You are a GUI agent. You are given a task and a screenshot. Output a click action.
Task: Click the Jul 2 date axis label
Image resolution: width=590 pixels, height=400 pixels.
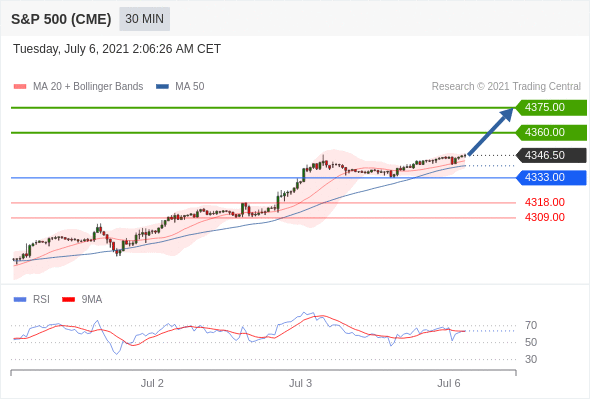tap(152, 383)
